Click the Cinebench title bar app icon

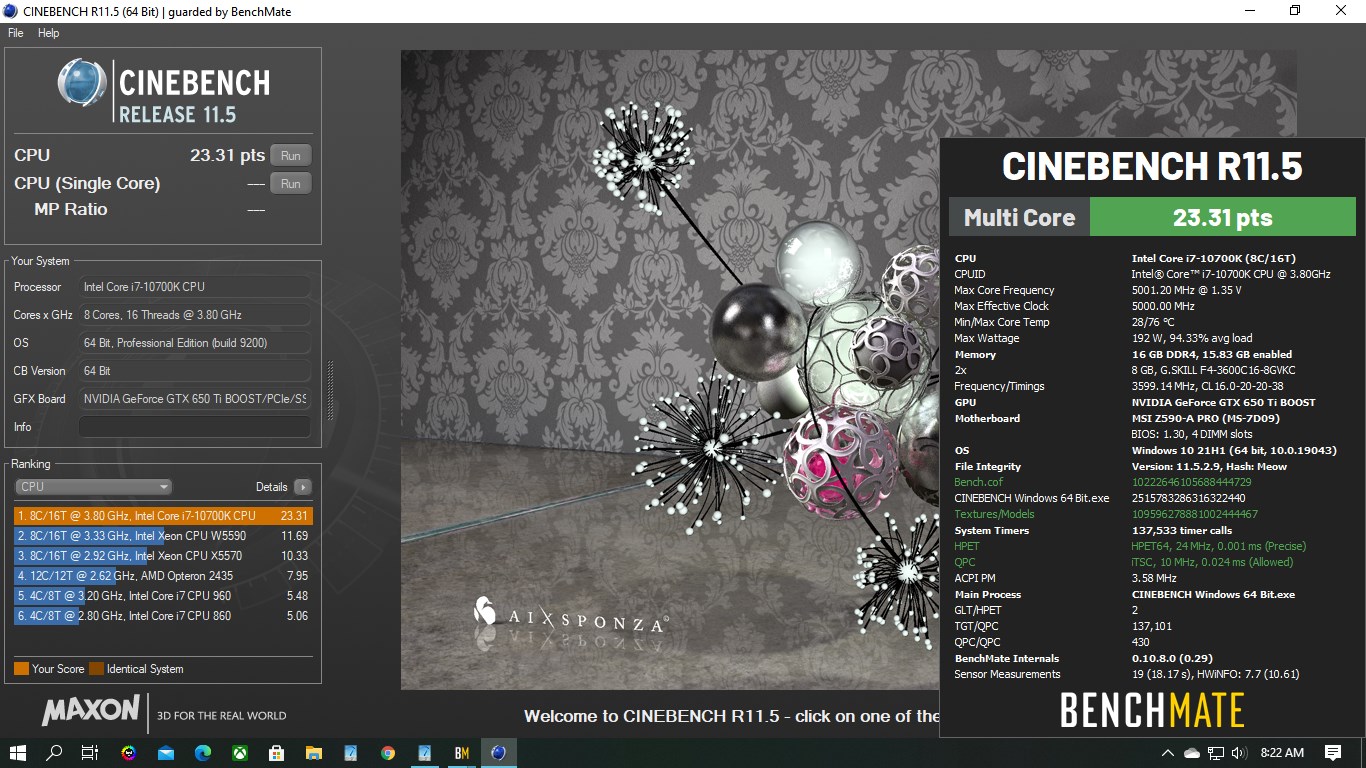10,11
